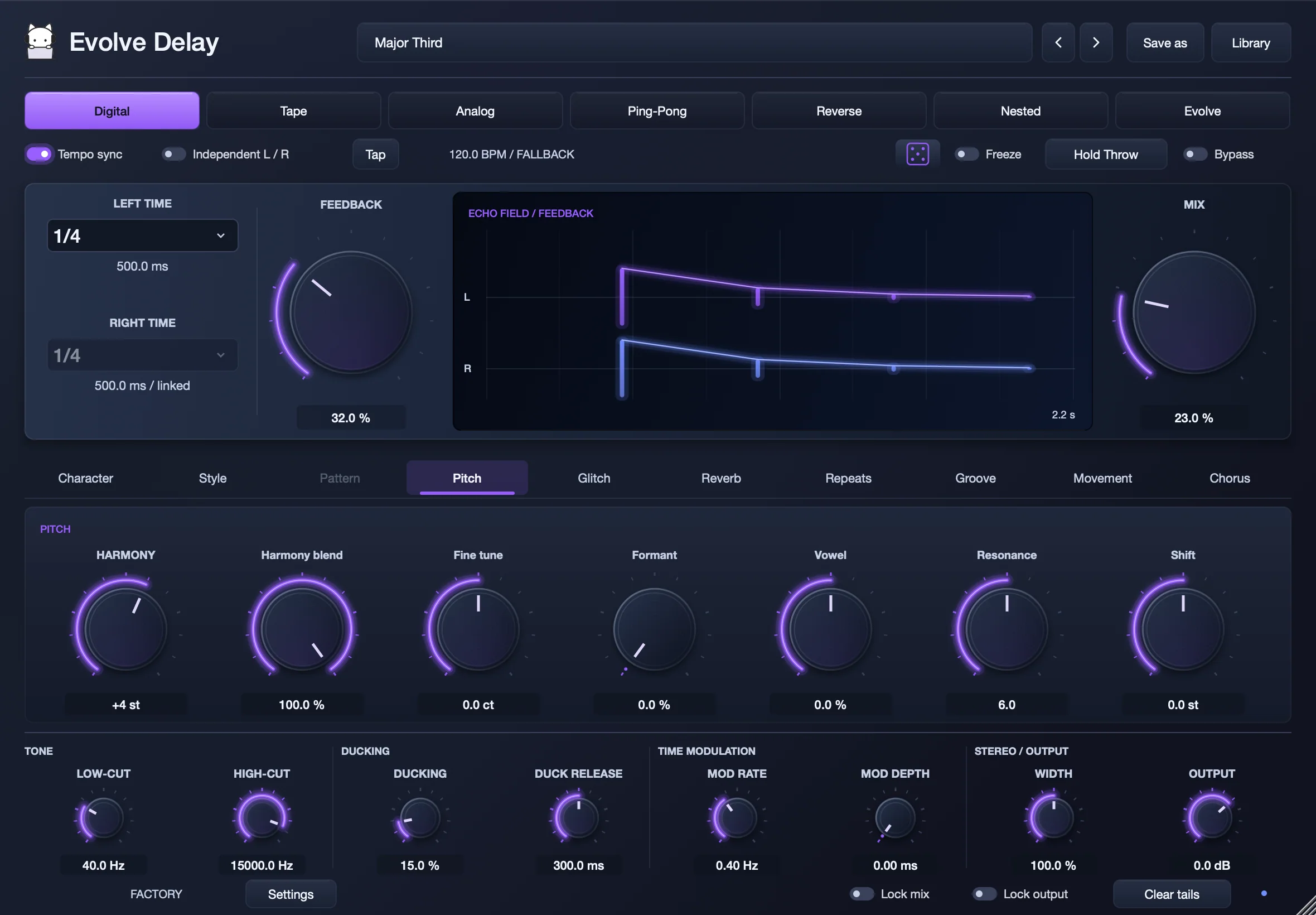1316x915 pixels.
Task: Toggle Tempo sync switch
Action: pos(39,154)
